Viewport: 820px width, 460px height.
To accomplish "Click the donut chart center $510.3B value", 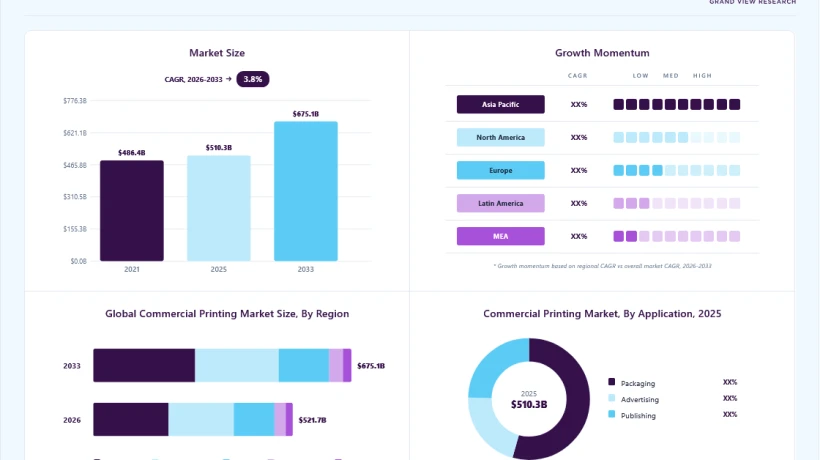I will pyautogui.click(x=529, y=405).
